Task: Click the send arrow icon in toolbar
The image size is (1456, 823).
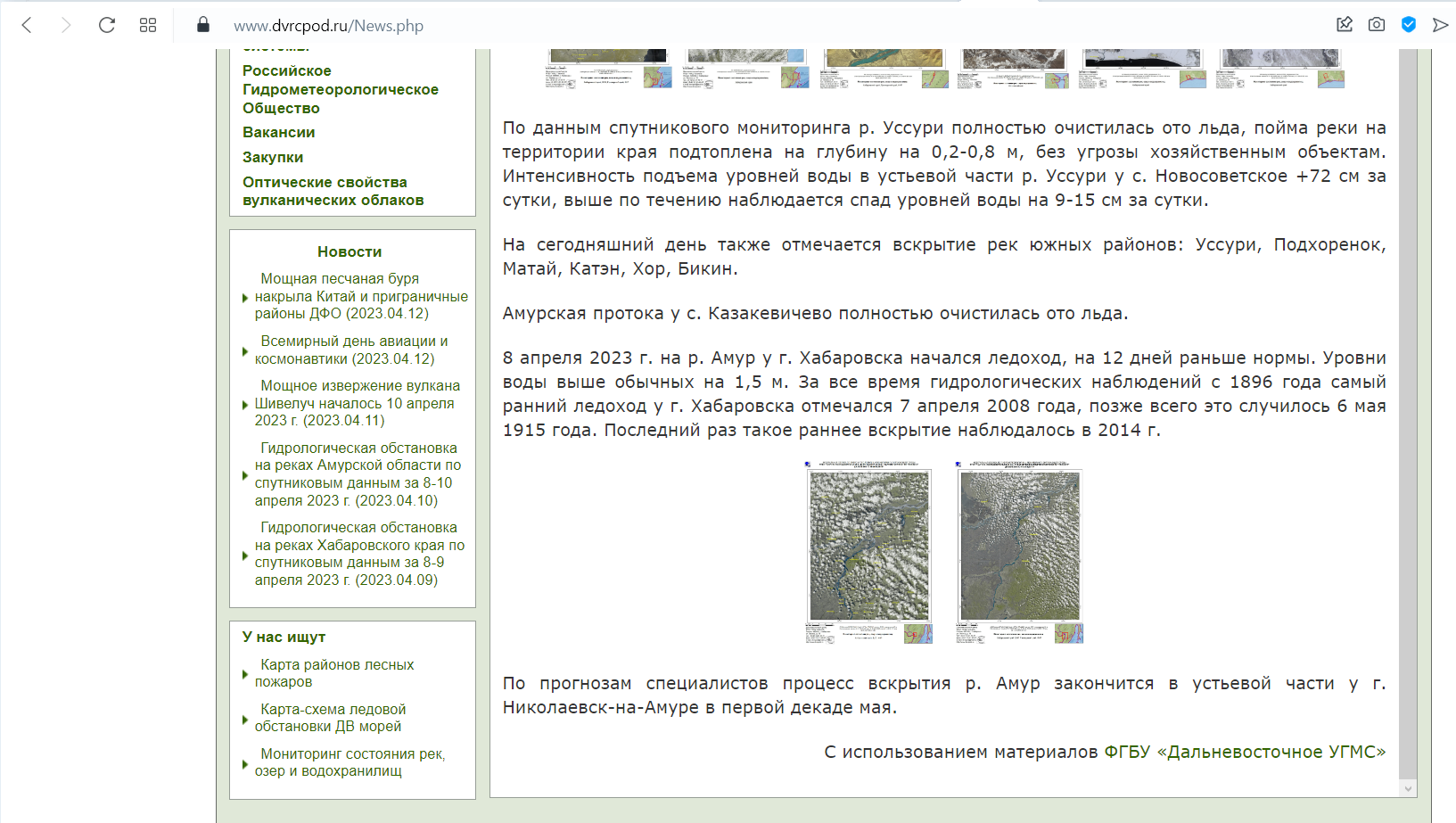Action: (x=1440, y=25)
